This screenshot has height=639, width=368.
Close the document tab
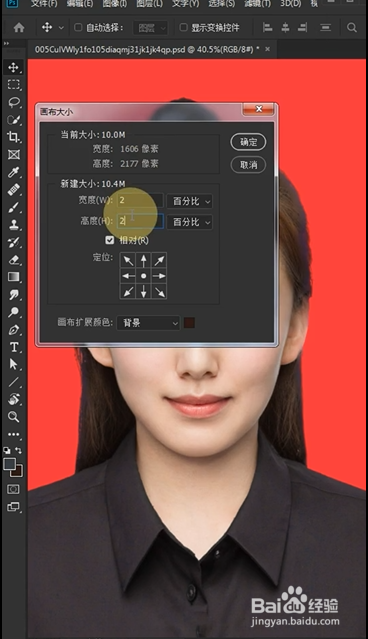pos(267,49)
